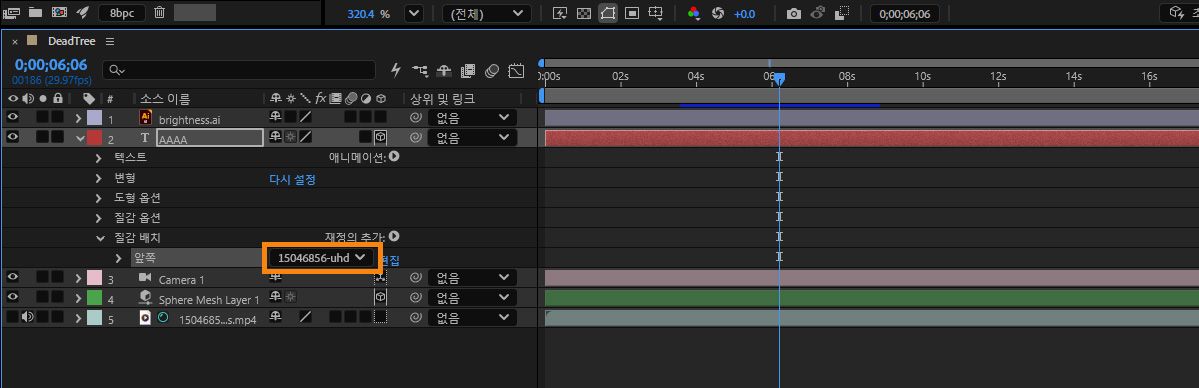Collapse the 질감 배치 property group

(x=99, y=238)
